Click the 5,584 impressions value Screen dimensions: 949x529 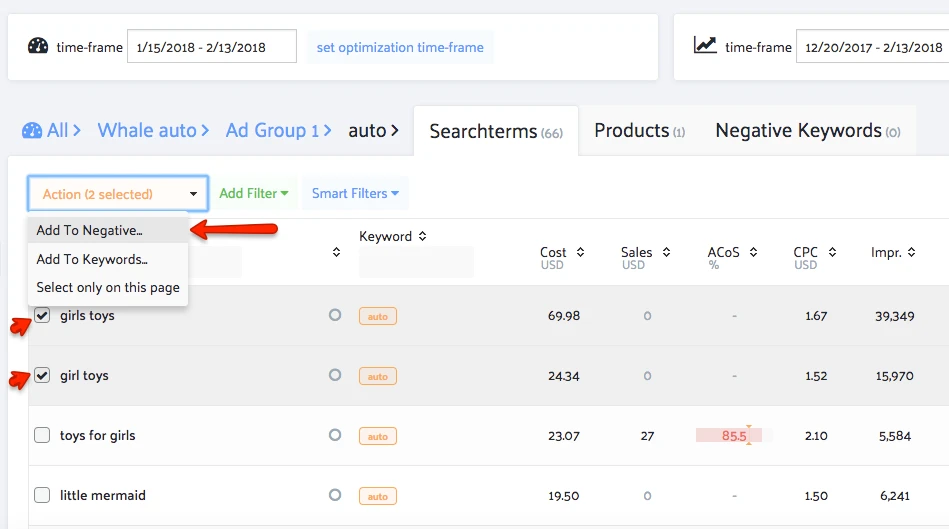895,436
